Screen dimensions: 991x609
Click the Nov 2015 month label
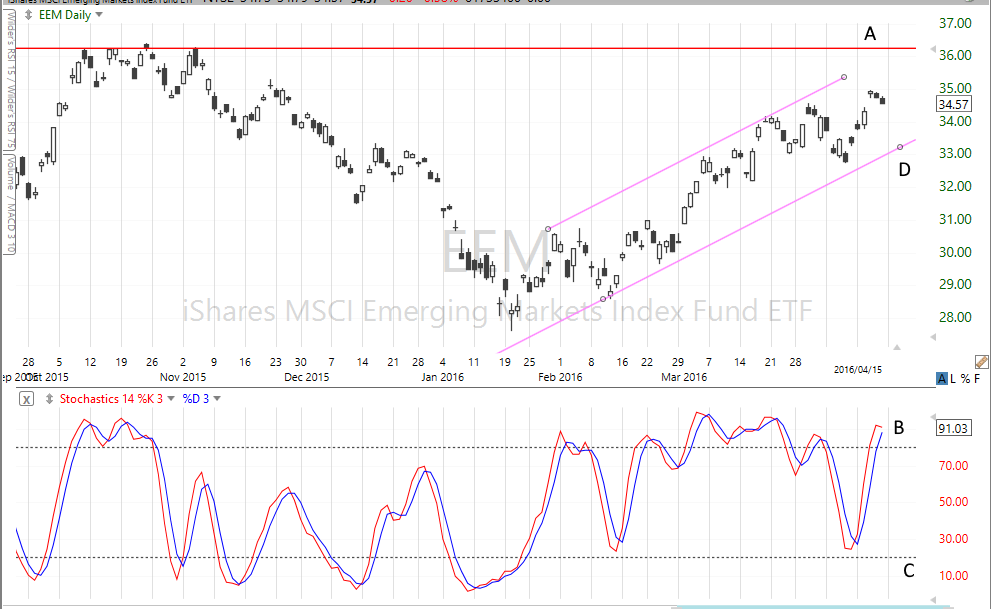tap(183, 377)
